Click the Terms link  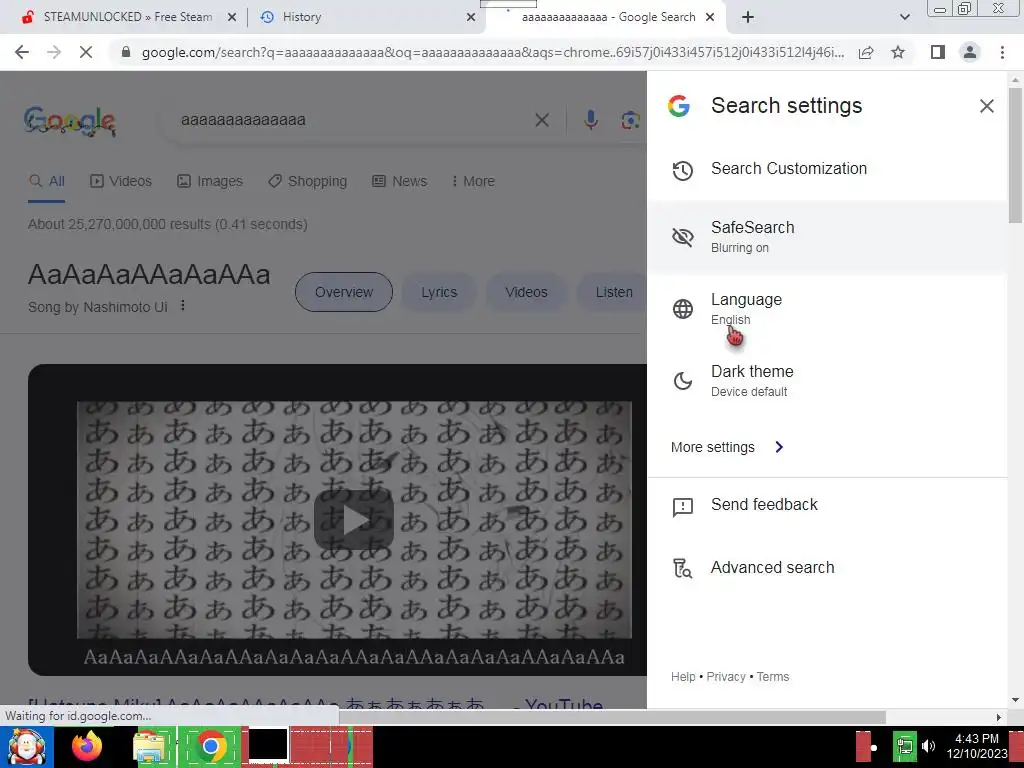(x=773, y=677)
